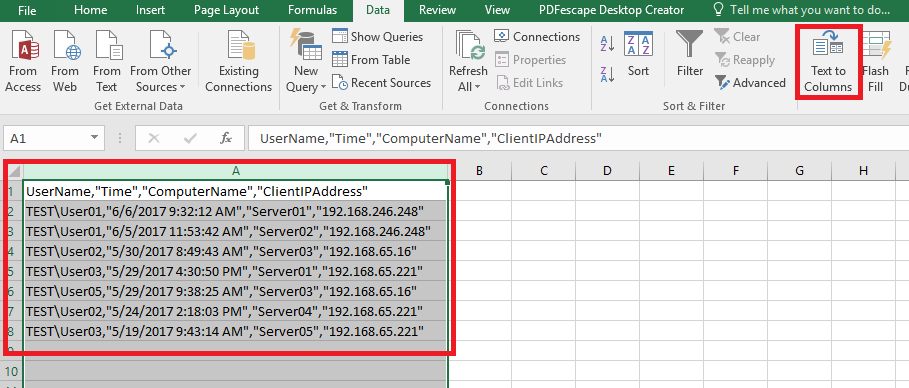This screenshot has width=909, height=388.
Task: Click the From Access icon
Action: pos(23,61)
